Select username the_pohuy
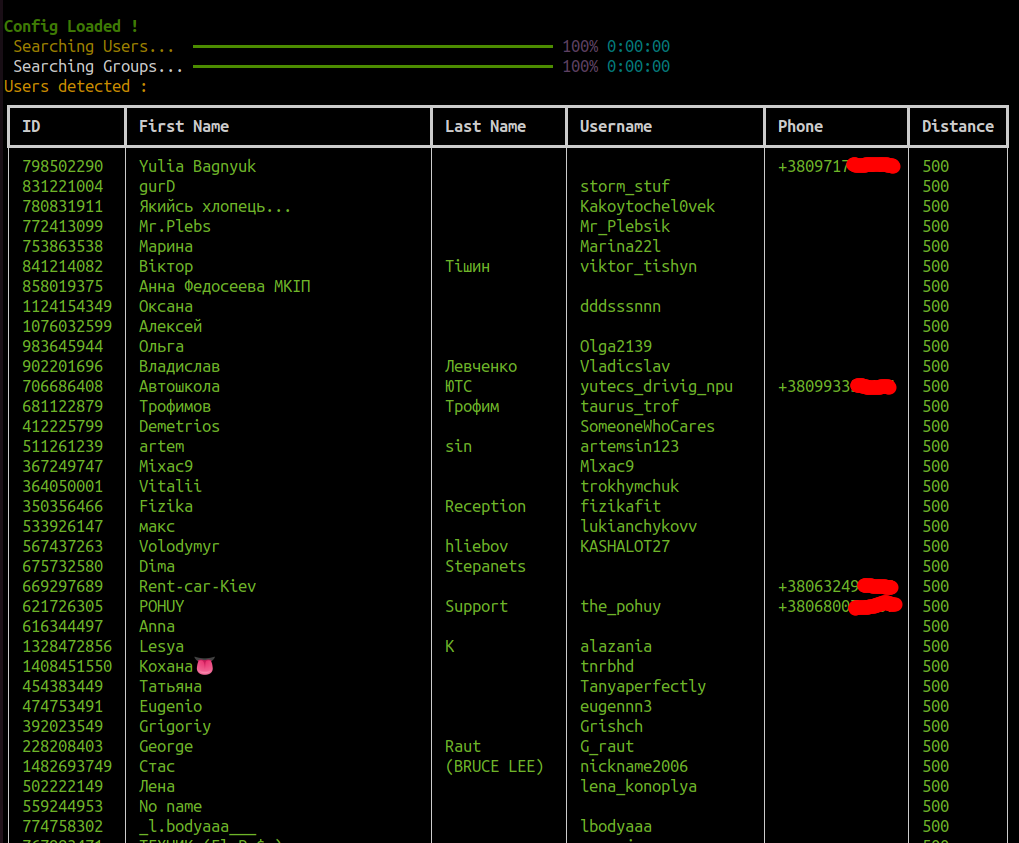The width and height of the screenshot is (1019, 843). (x=620, y=608)
